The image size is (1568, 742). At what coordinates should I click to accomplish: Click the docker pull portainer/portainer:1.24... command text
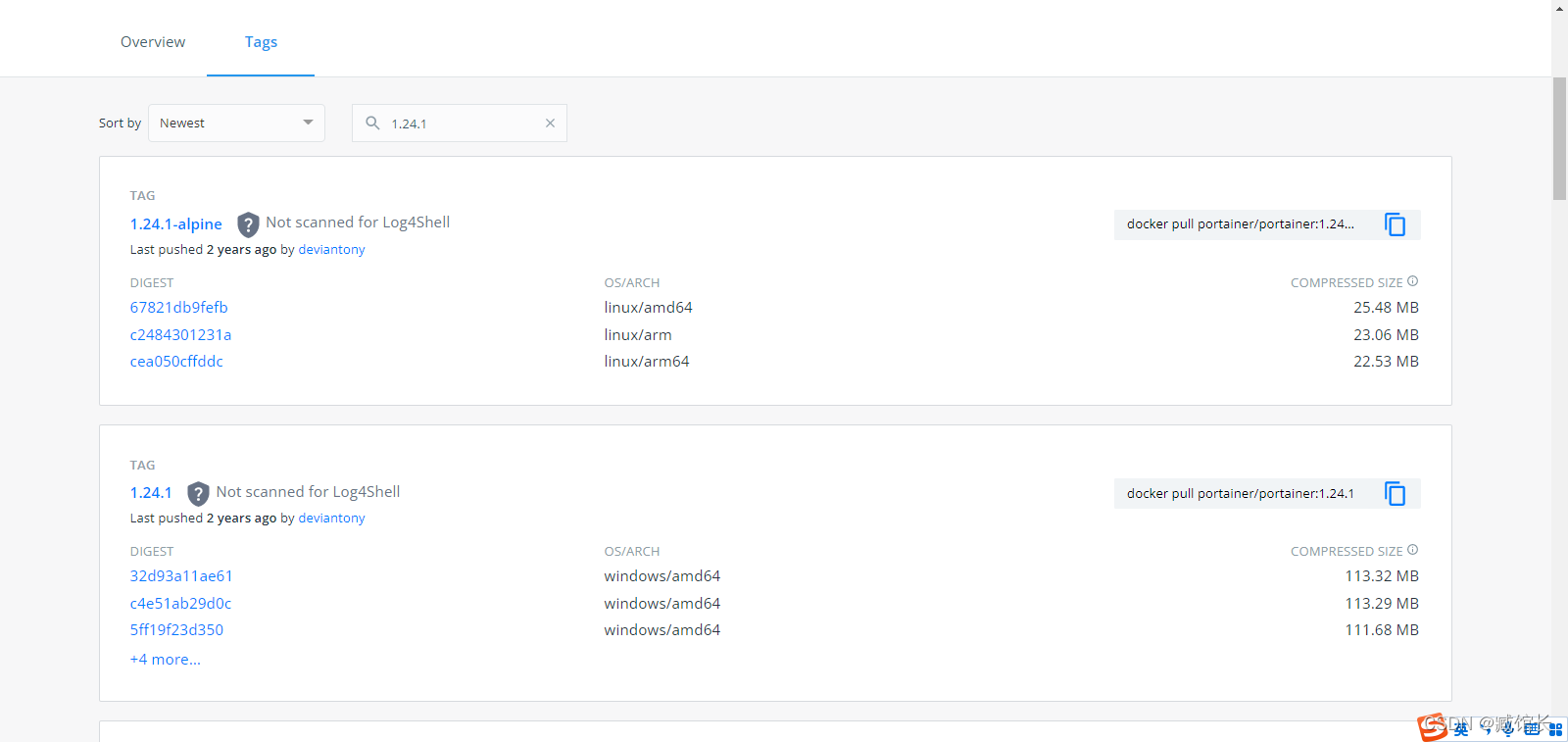(x=1241, y=224)
